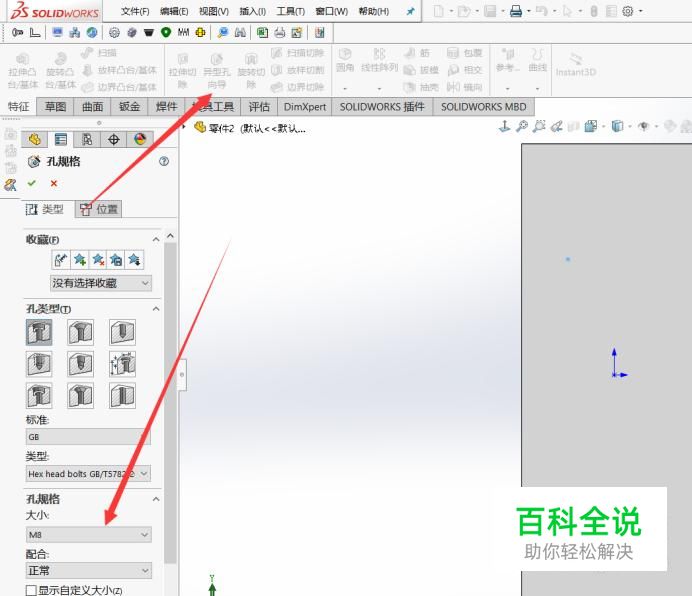This screenshot has height=596, width=692.
Task: Switch to the 特征 tab
Action: point(19,107)
